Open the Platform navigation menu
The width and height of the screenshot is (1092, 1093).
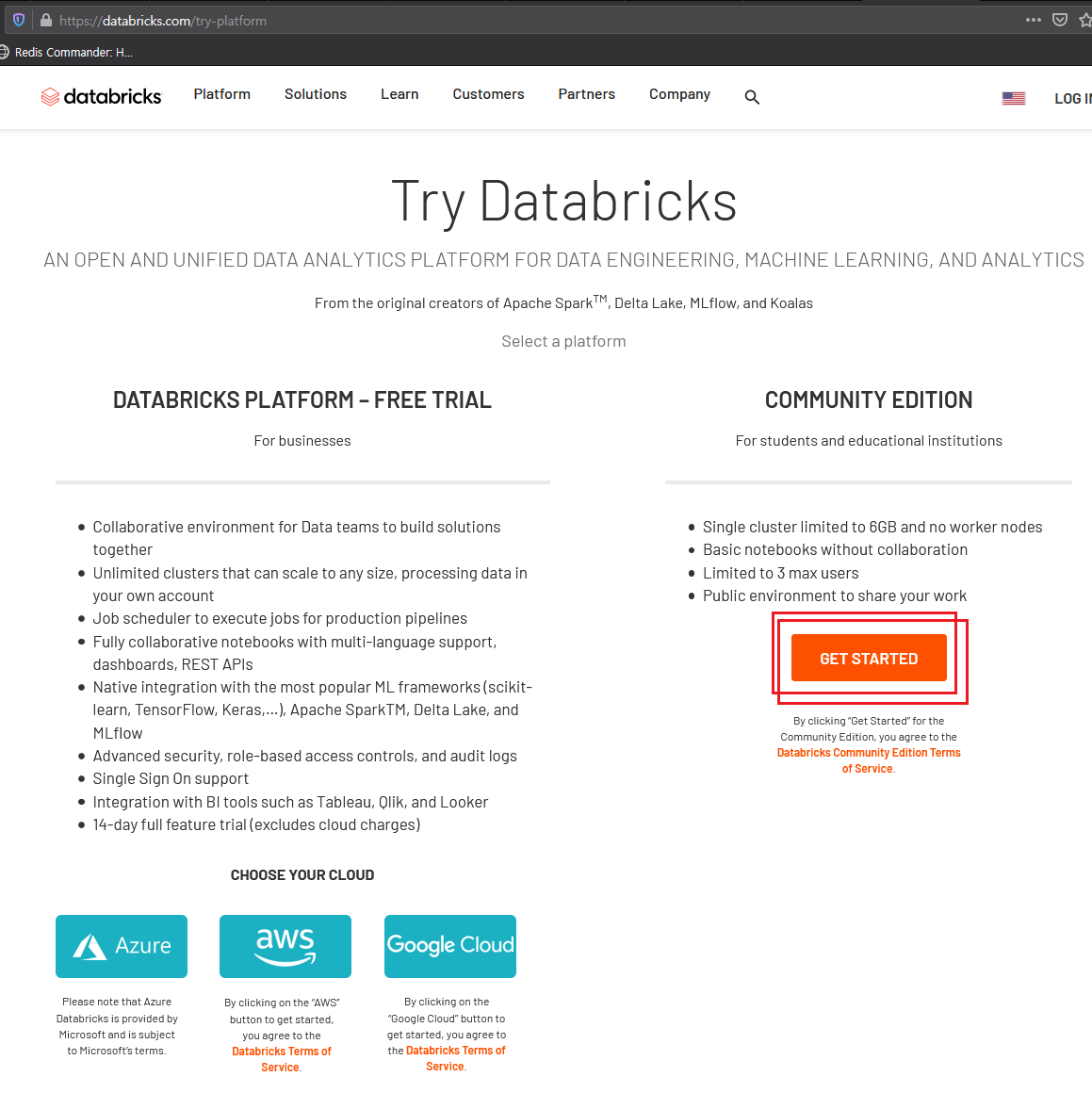click(x=221, y=94)
